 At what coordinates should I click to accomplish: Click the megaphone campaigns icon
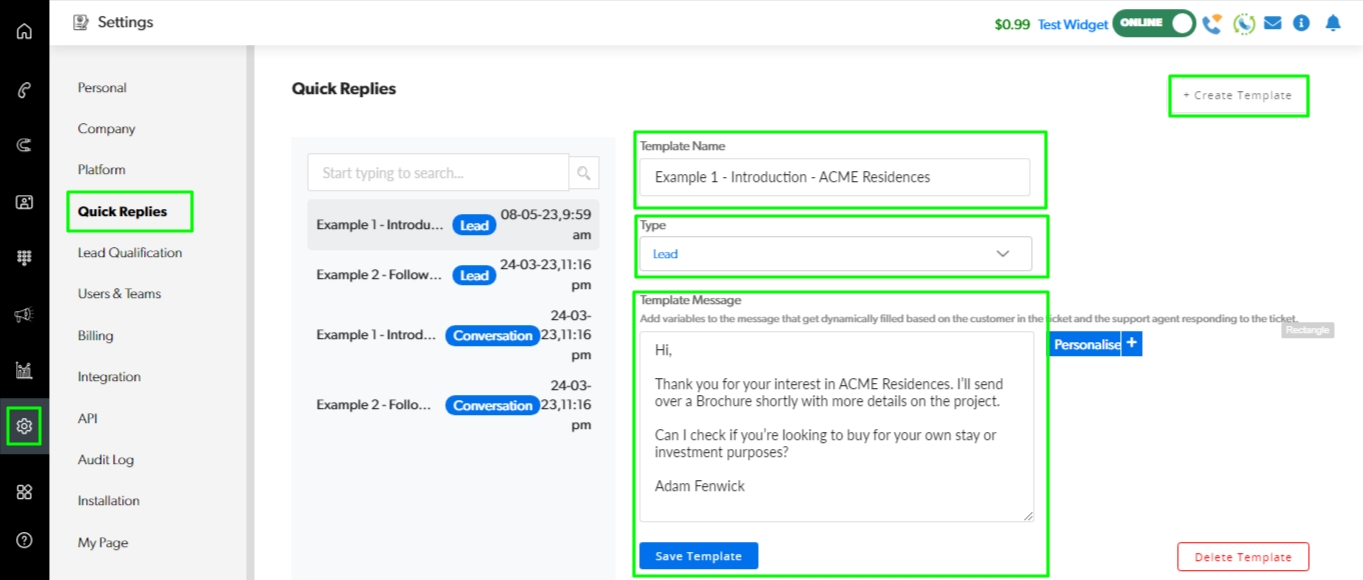point(24,315)
